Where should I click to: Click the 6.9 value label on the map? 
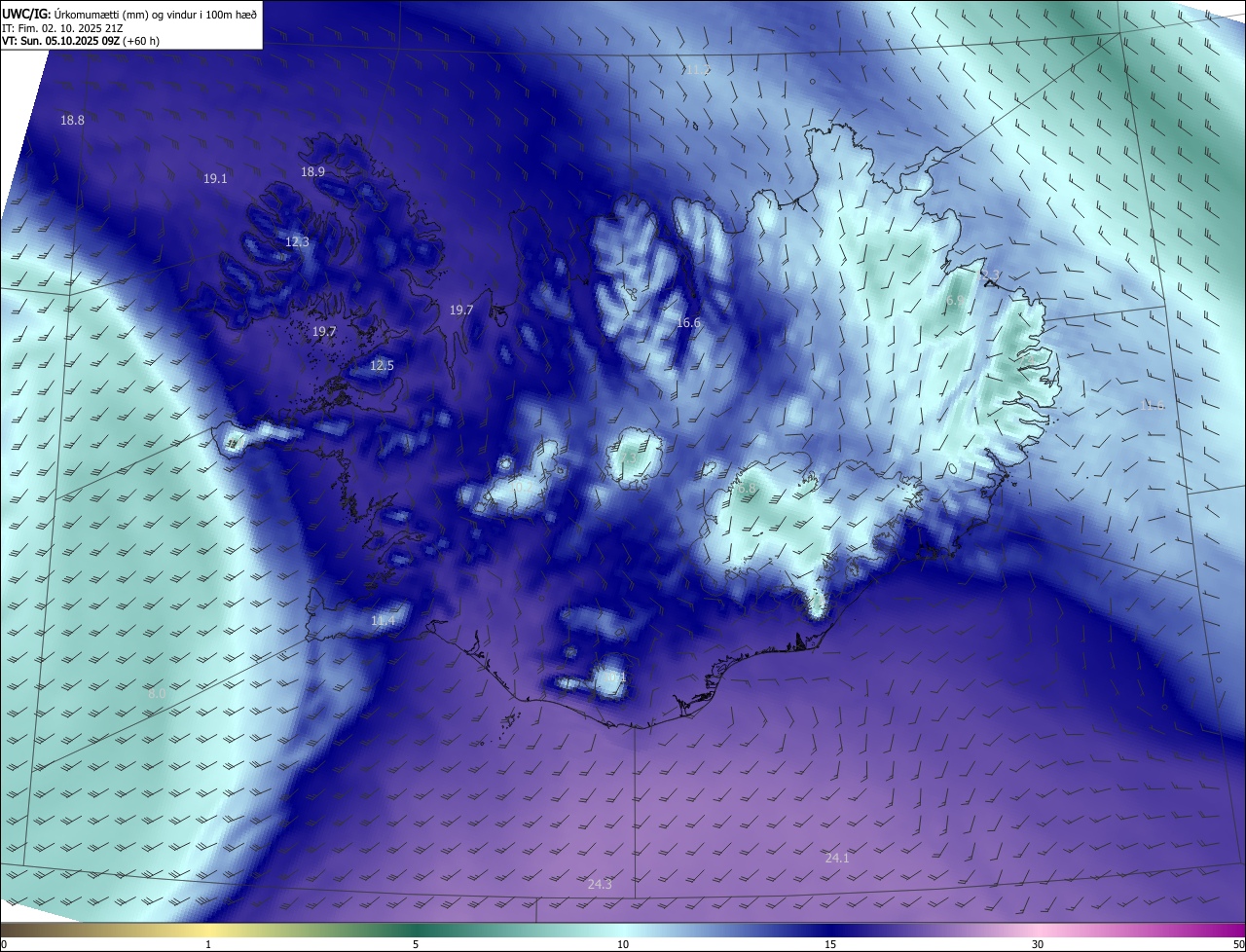[955, 302]
